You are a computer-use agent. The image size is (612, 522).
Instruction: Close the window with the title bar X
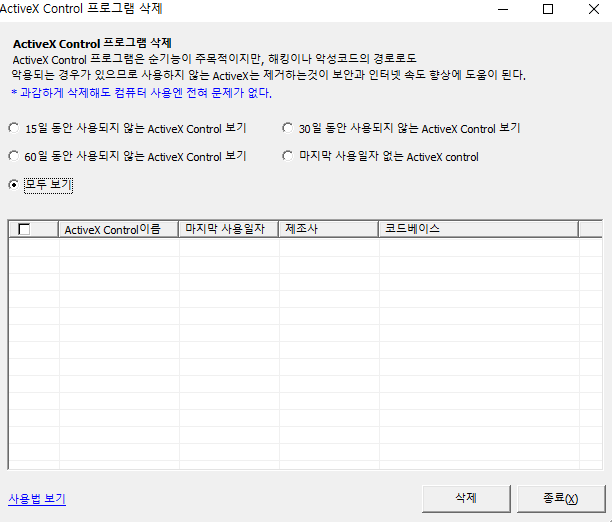pyautogui.click(x=594, y=9)
